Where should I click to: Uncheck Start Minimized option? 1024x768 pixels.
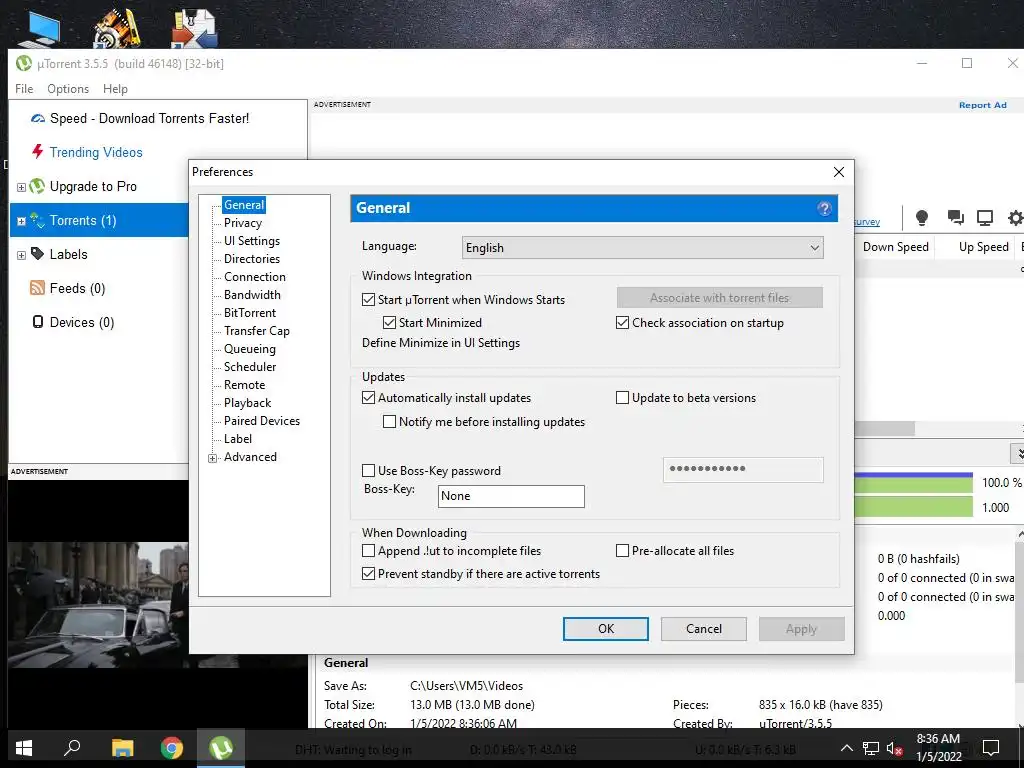point(389,323)
